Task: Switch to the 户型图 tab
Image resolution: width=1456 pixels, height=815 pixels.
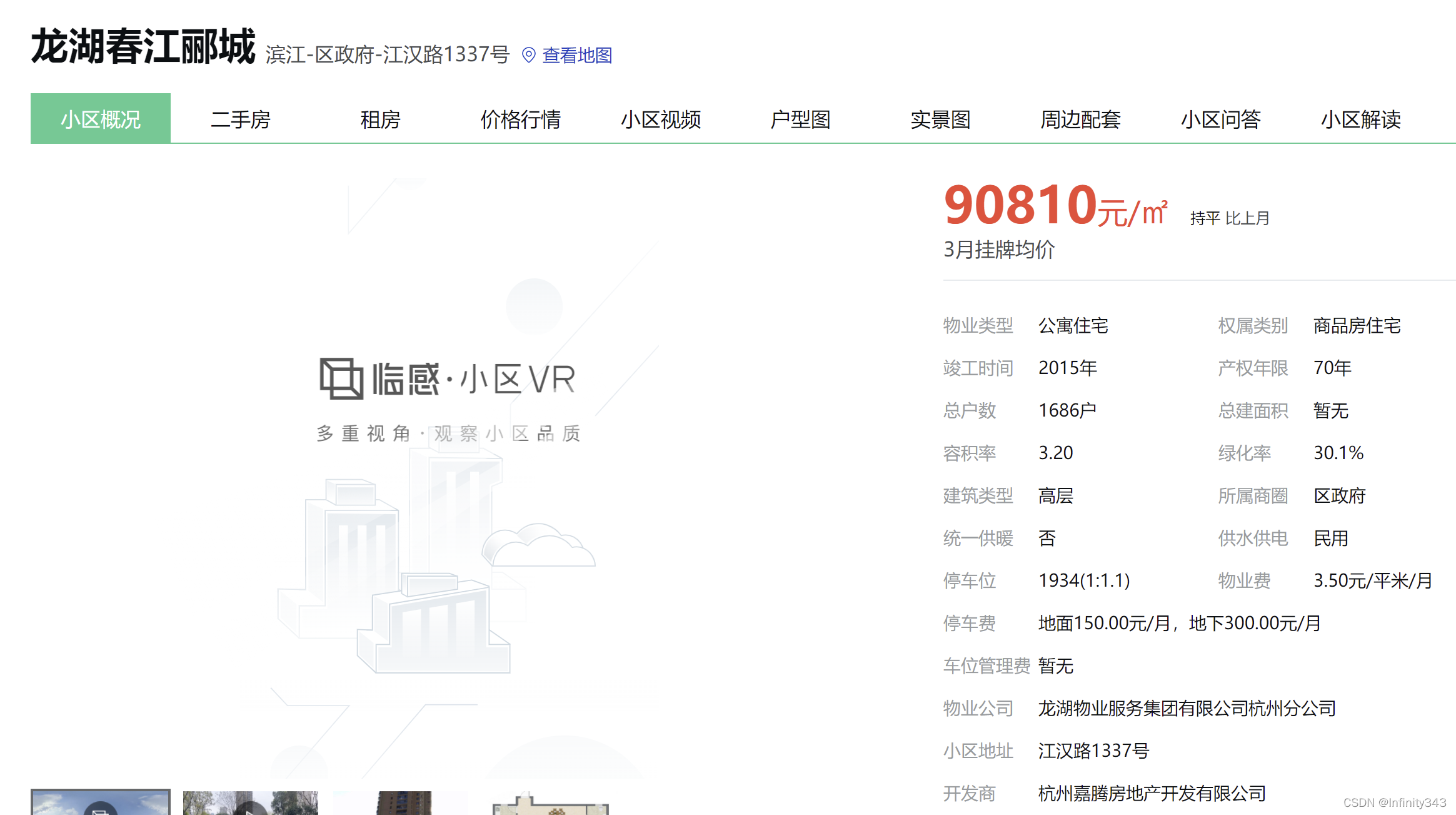Action: 800,119
